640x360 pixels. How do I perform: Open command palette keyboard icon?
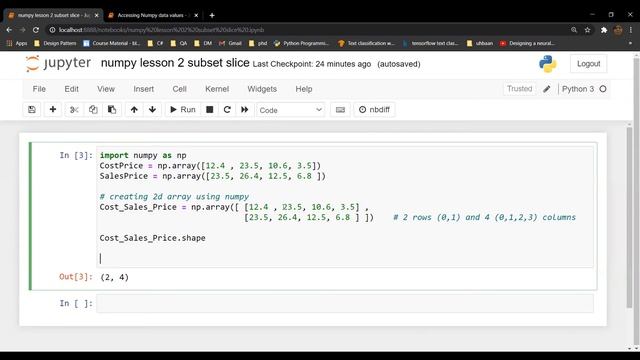[340, 110]
